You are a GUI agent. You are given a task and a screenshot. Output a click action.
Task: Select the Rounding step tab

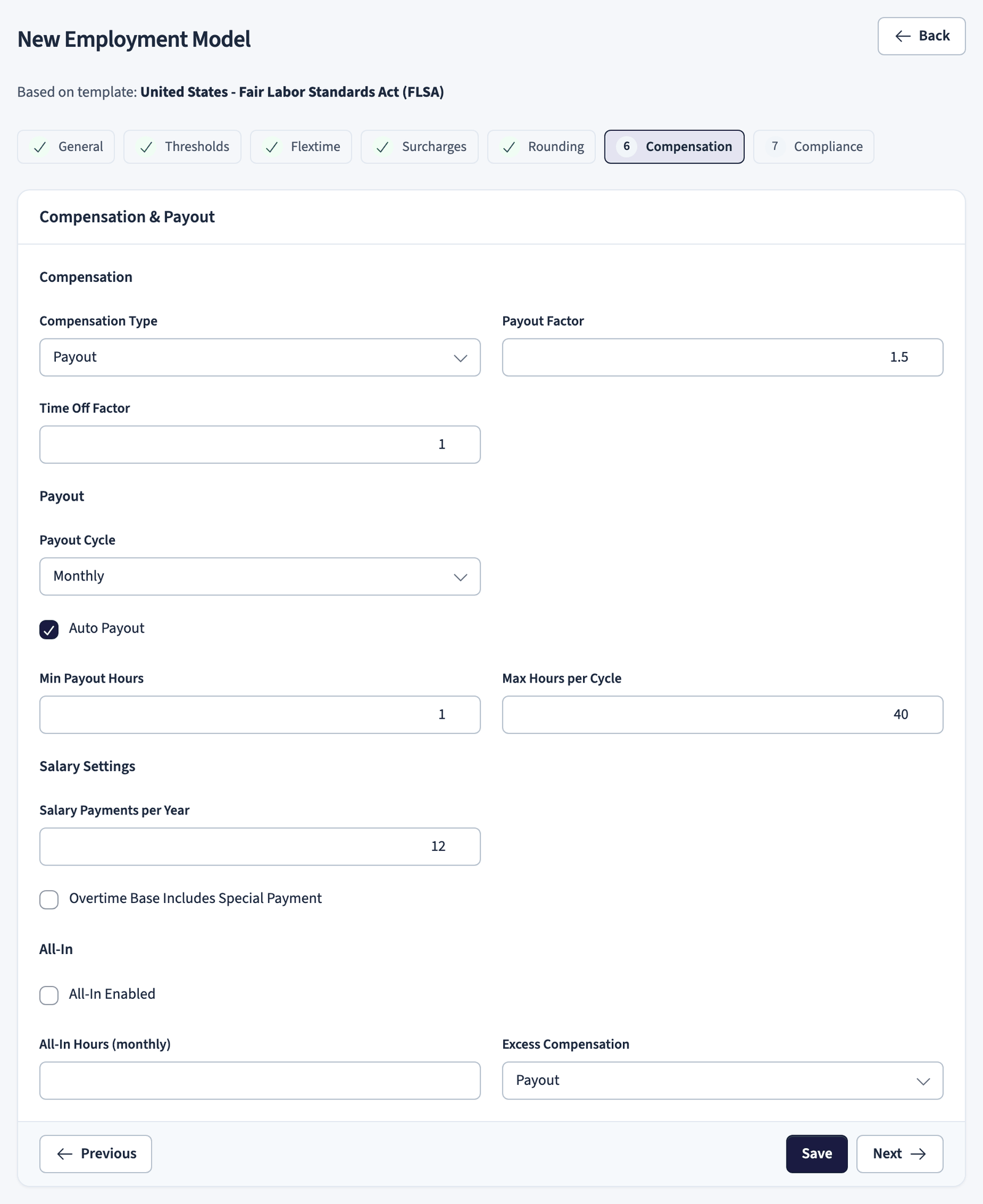pyautogui.click(x=541, y=147)
